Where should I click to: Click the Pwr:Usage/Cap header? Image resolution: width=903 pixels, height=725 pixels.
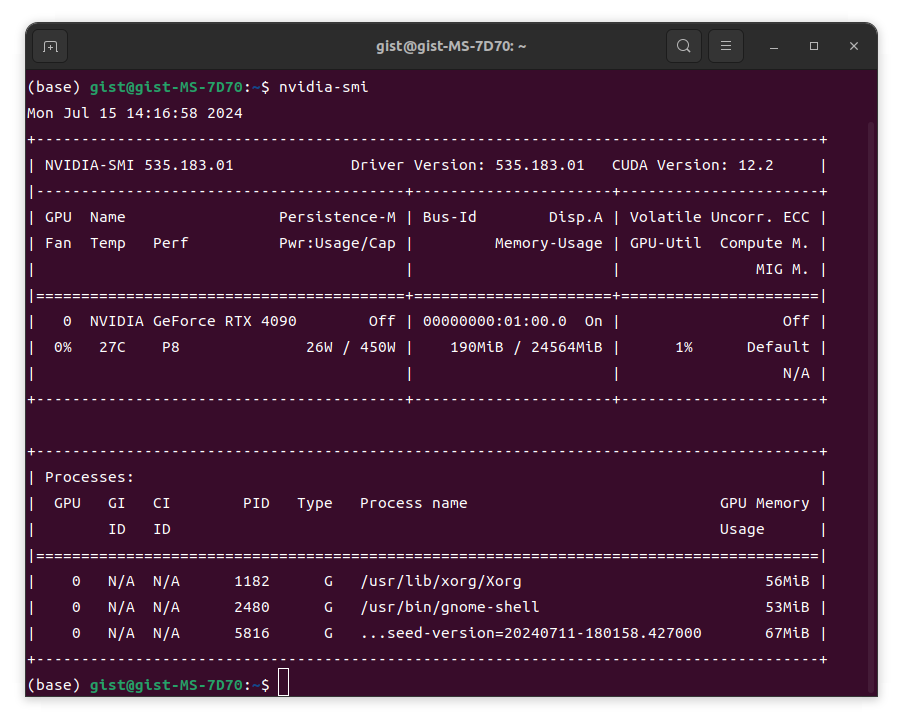tap(337, 244)
